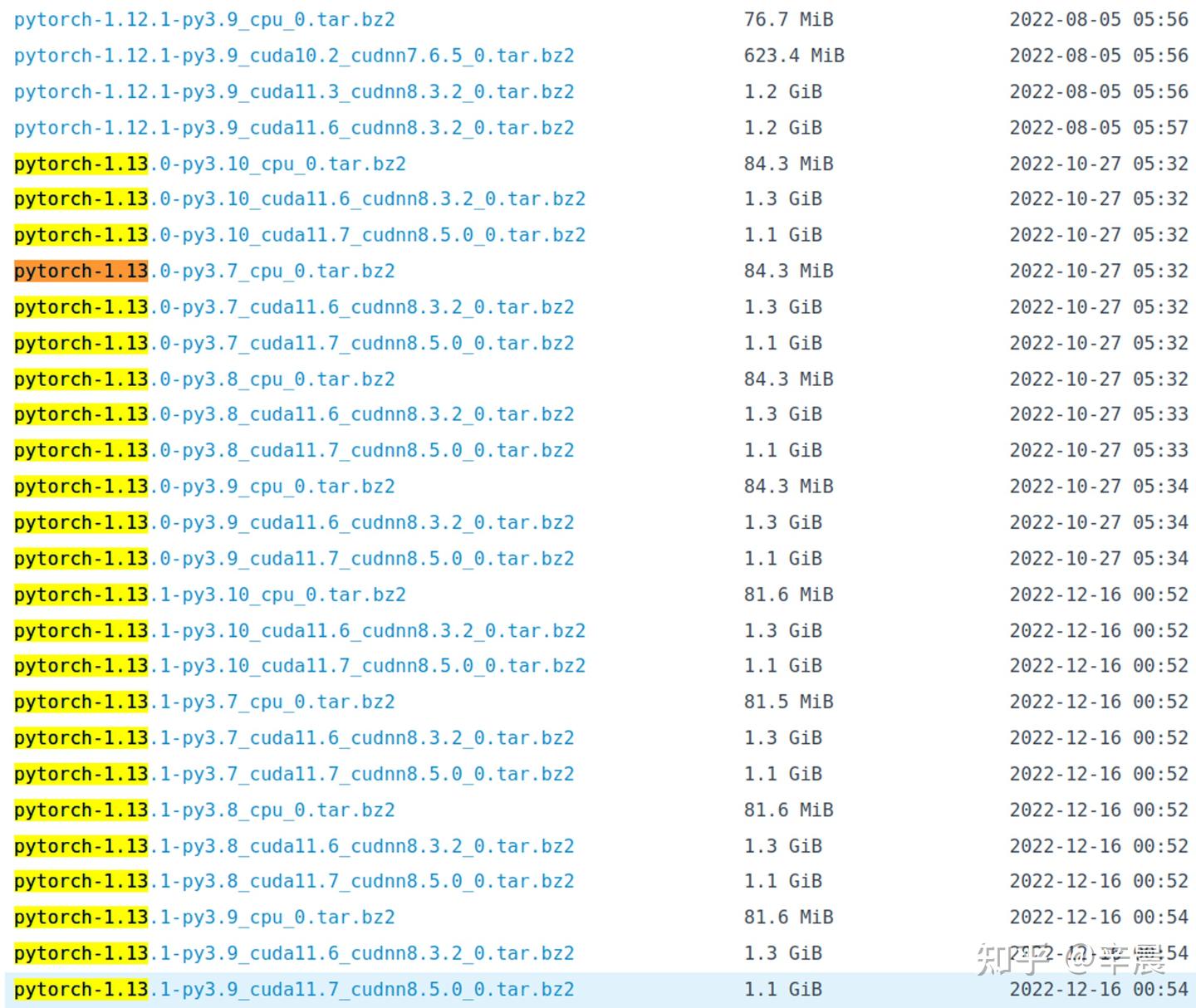Open pytorch-1.13.0-py3.8_cpu_0.tar.bz2 link
The width and height of the screenshot is (1196, 1008).
(x=204, y=379)
